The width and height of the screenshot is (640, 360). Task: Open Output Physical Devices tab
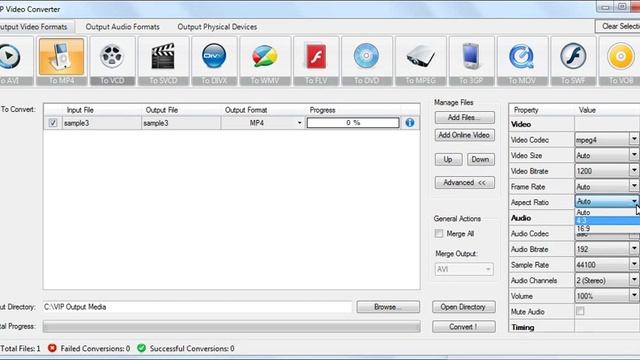pos(217,27)
